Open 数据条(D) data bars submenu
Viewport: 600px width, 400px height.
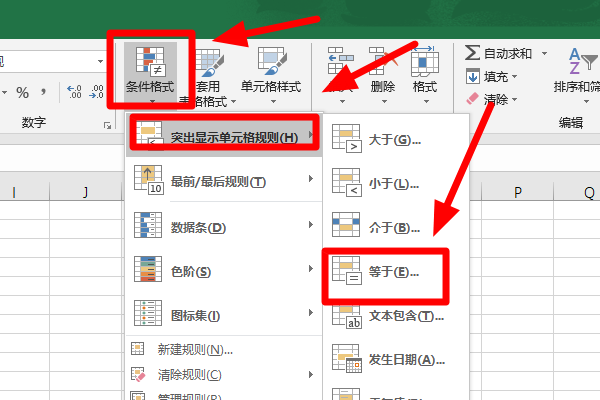[x=224, y=227]
